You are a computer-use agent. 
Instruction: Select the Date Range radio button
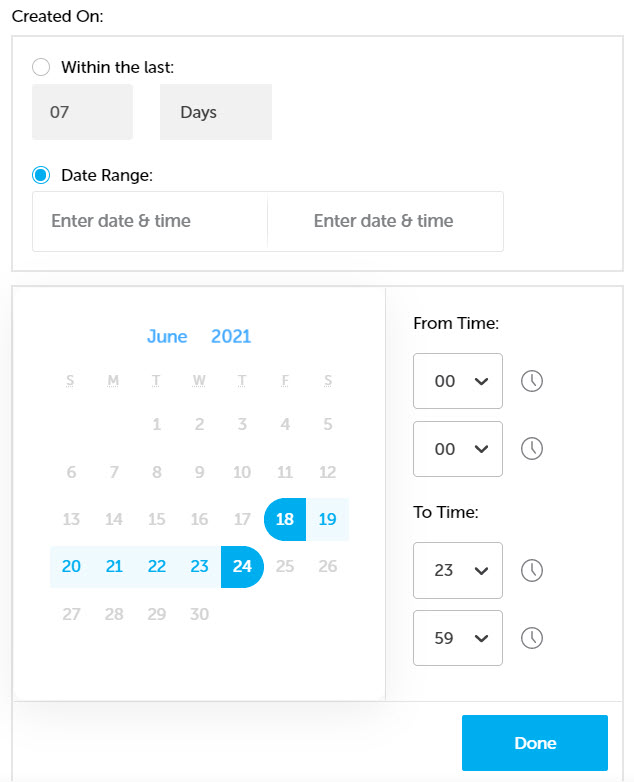click(41, 175)
